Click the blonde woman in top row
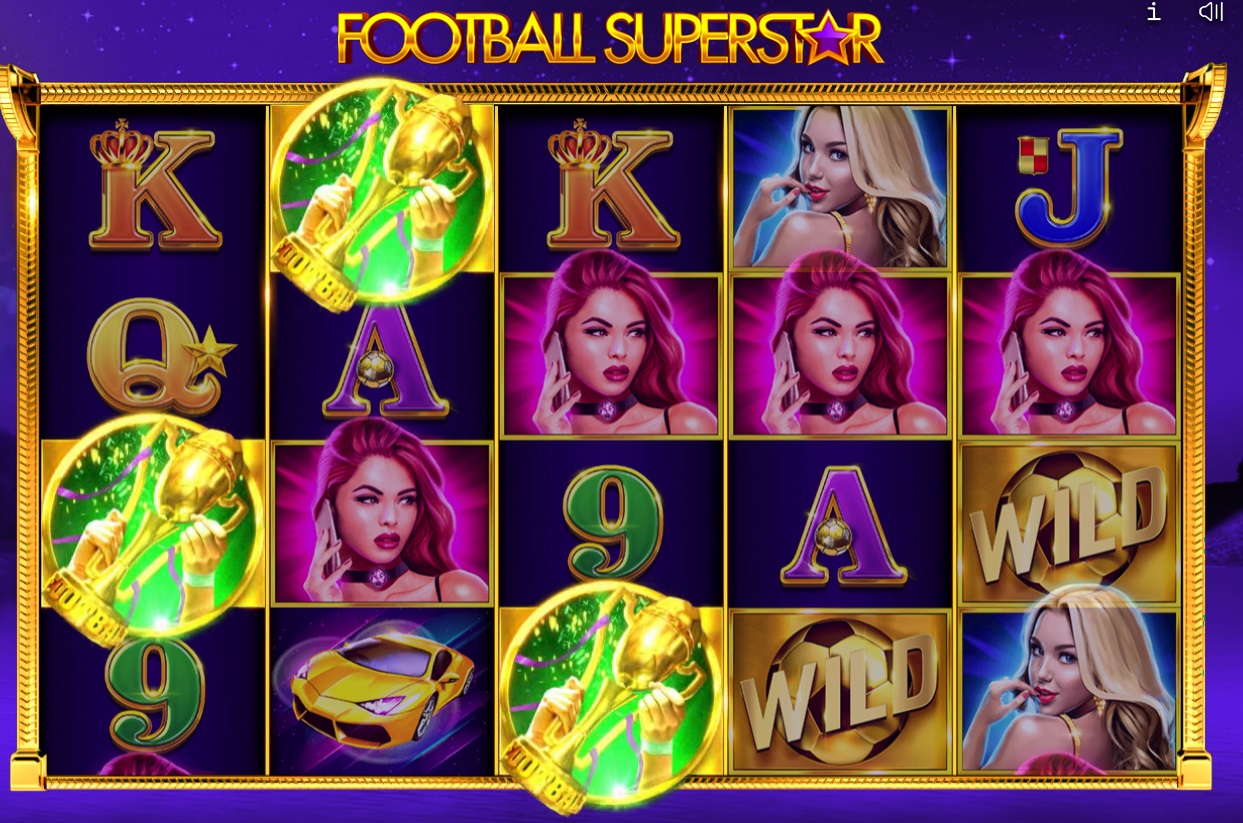The height and width of the screenshot is (823, 1243). click(x=840, y=188)
